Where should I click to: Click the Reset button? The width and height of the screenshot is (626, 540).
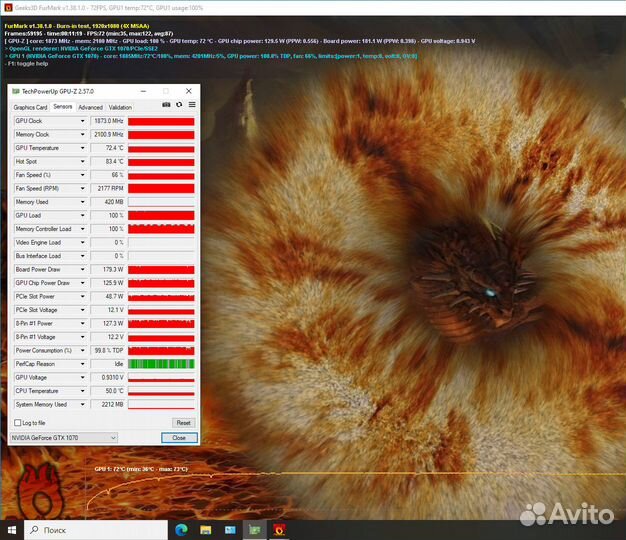pyautogui.click(x=184, y=423)
